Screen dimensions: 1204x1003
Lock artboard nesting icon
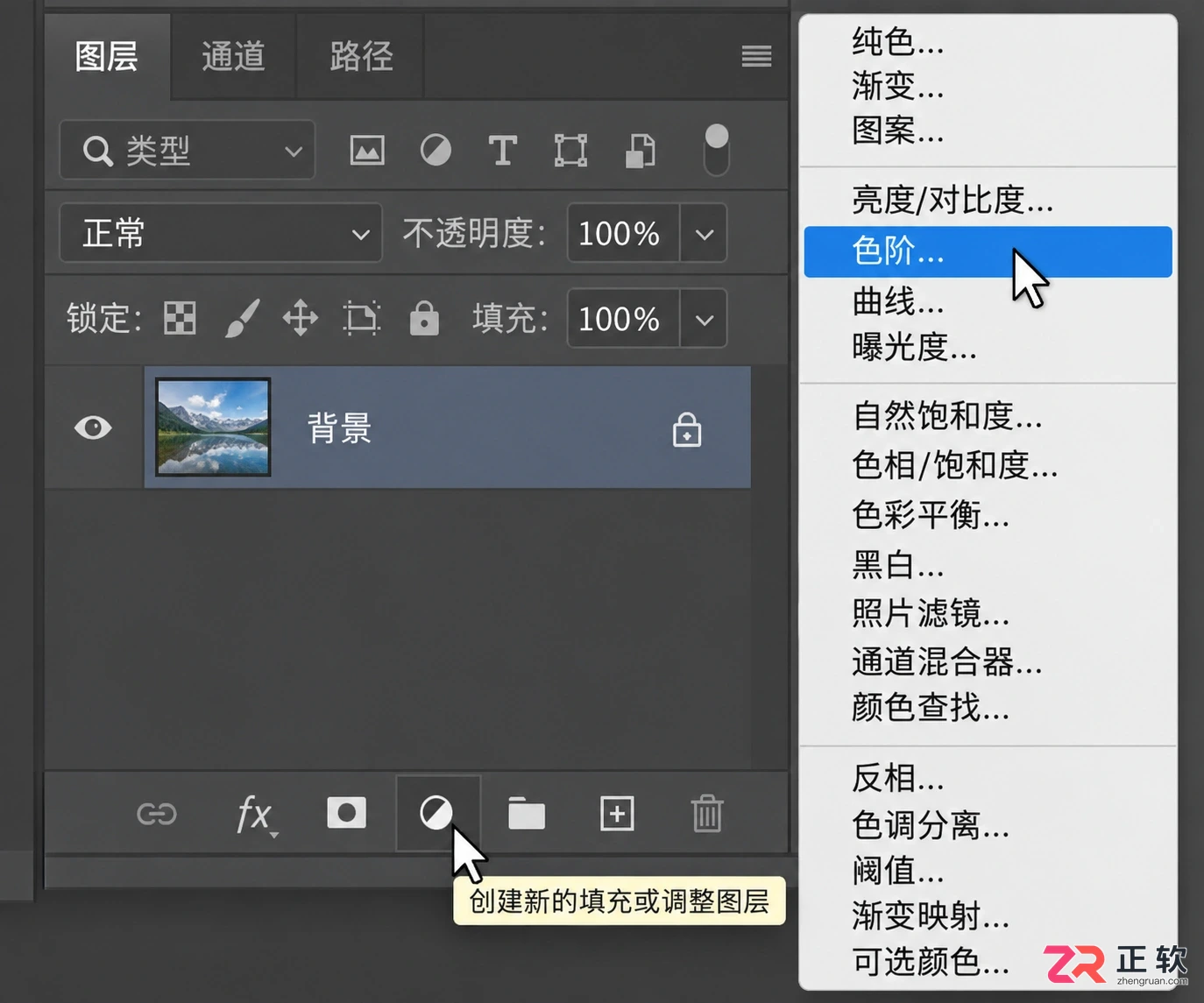click(361, 318)
